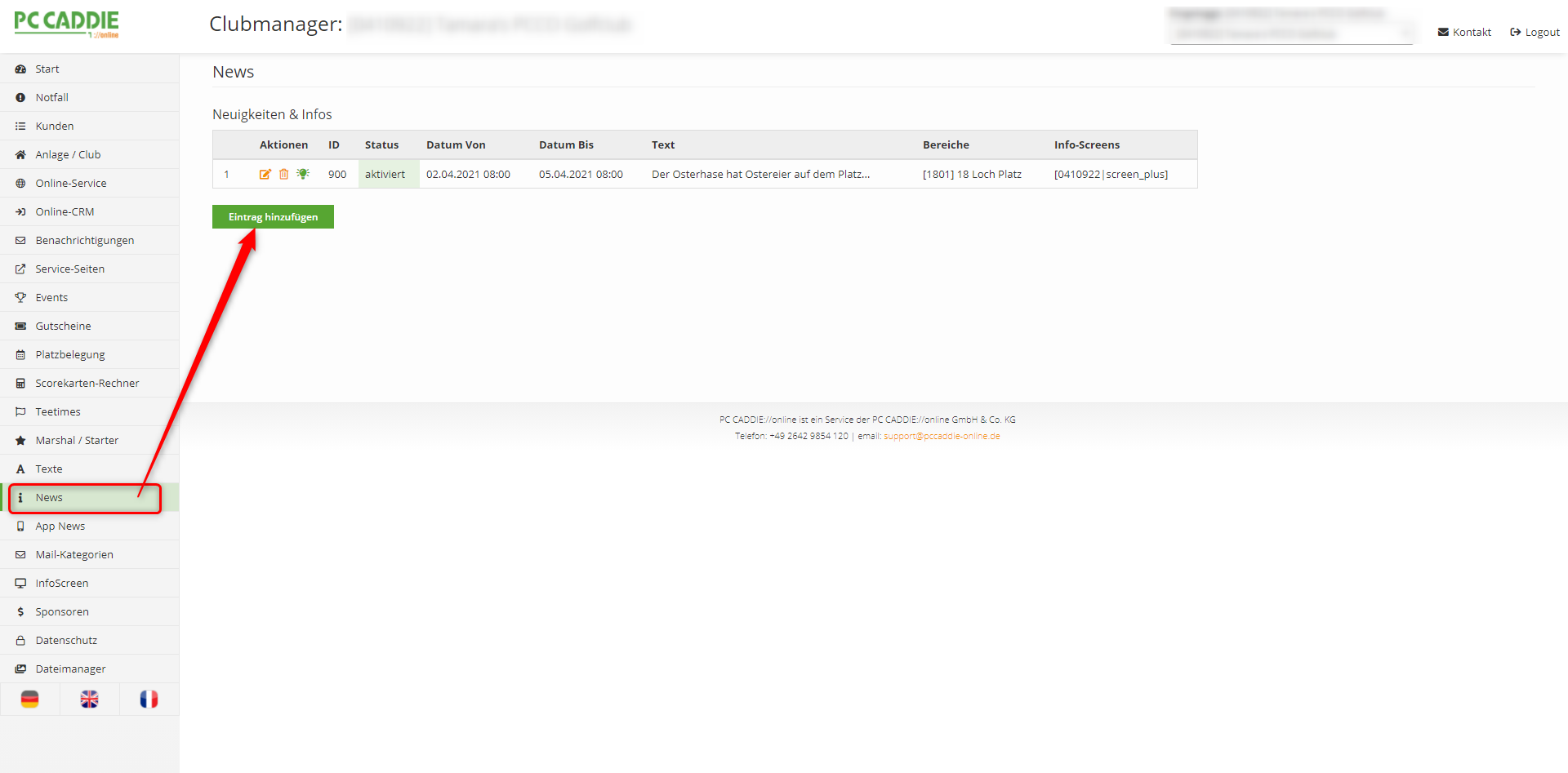
Task: Click the Start dashboard icon in the sidebar
Action: click(x=20, y=69)
